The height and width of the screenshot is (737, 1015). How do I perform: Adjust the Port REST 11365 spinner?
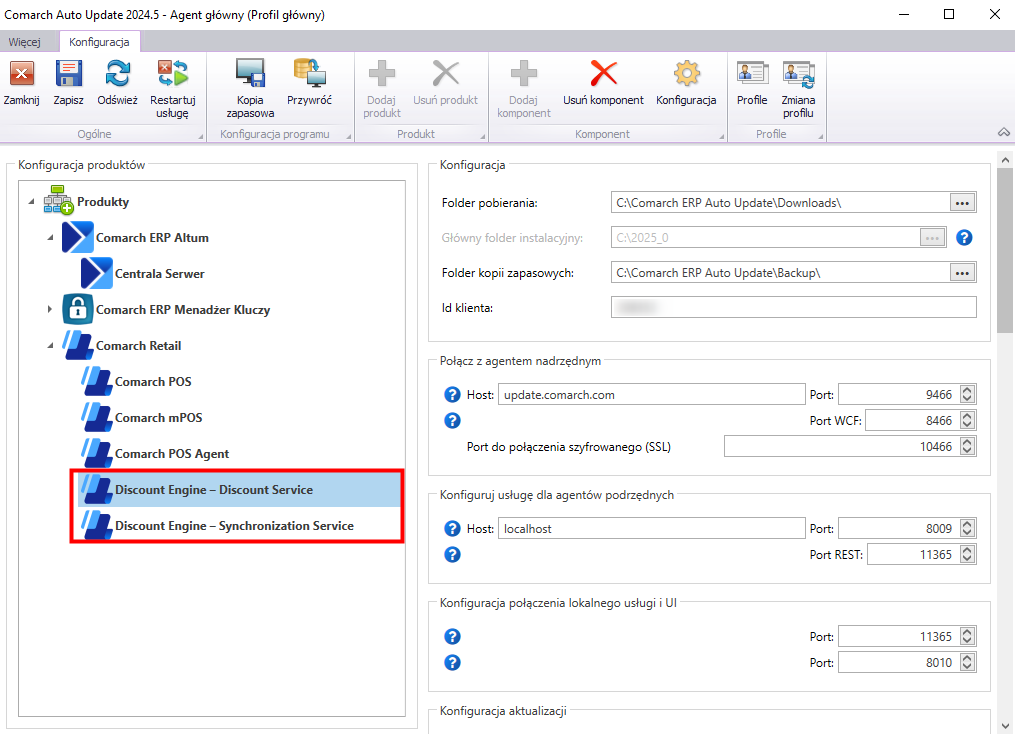tap(967, 555)
